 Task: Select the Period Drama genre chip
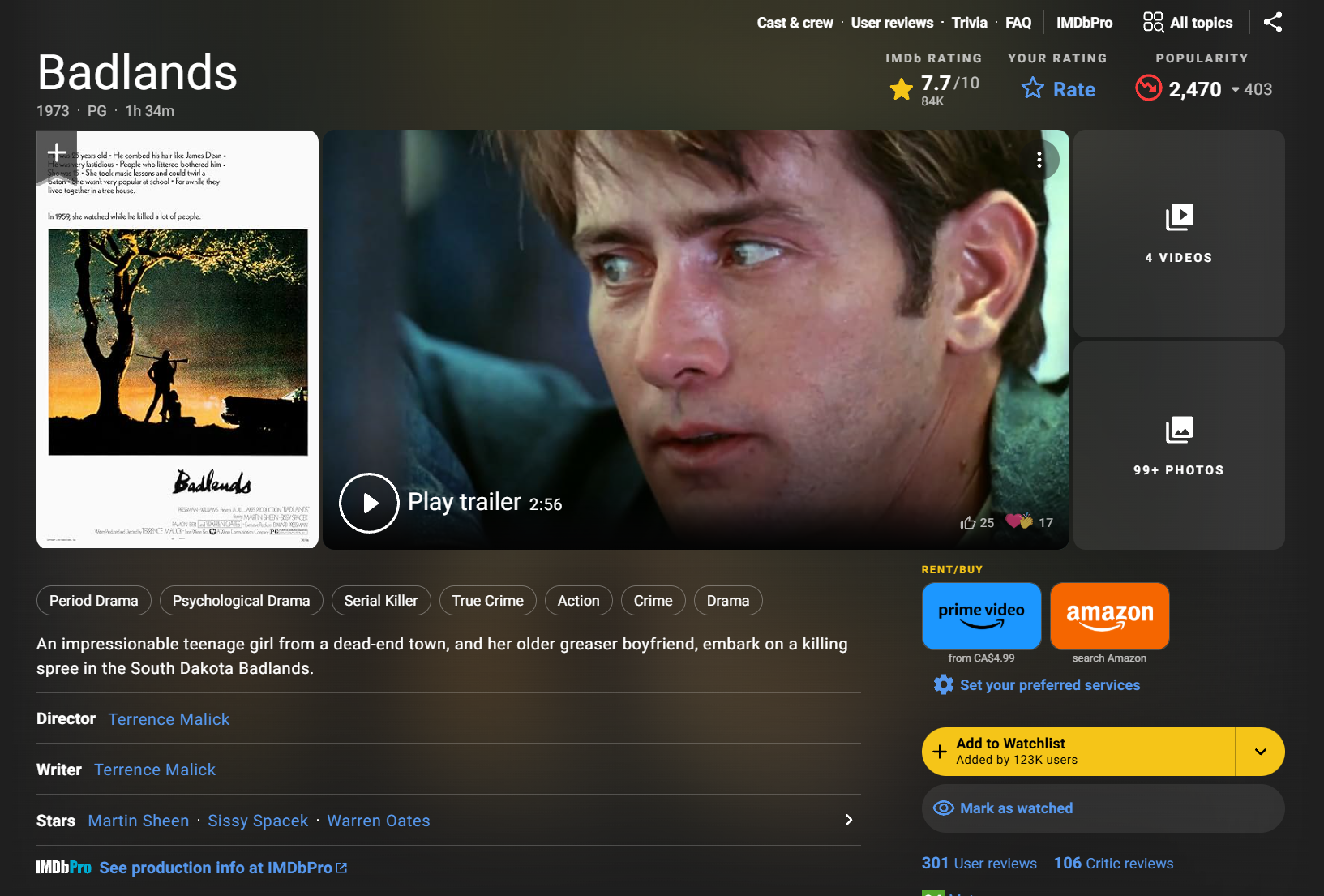[94, 601]
